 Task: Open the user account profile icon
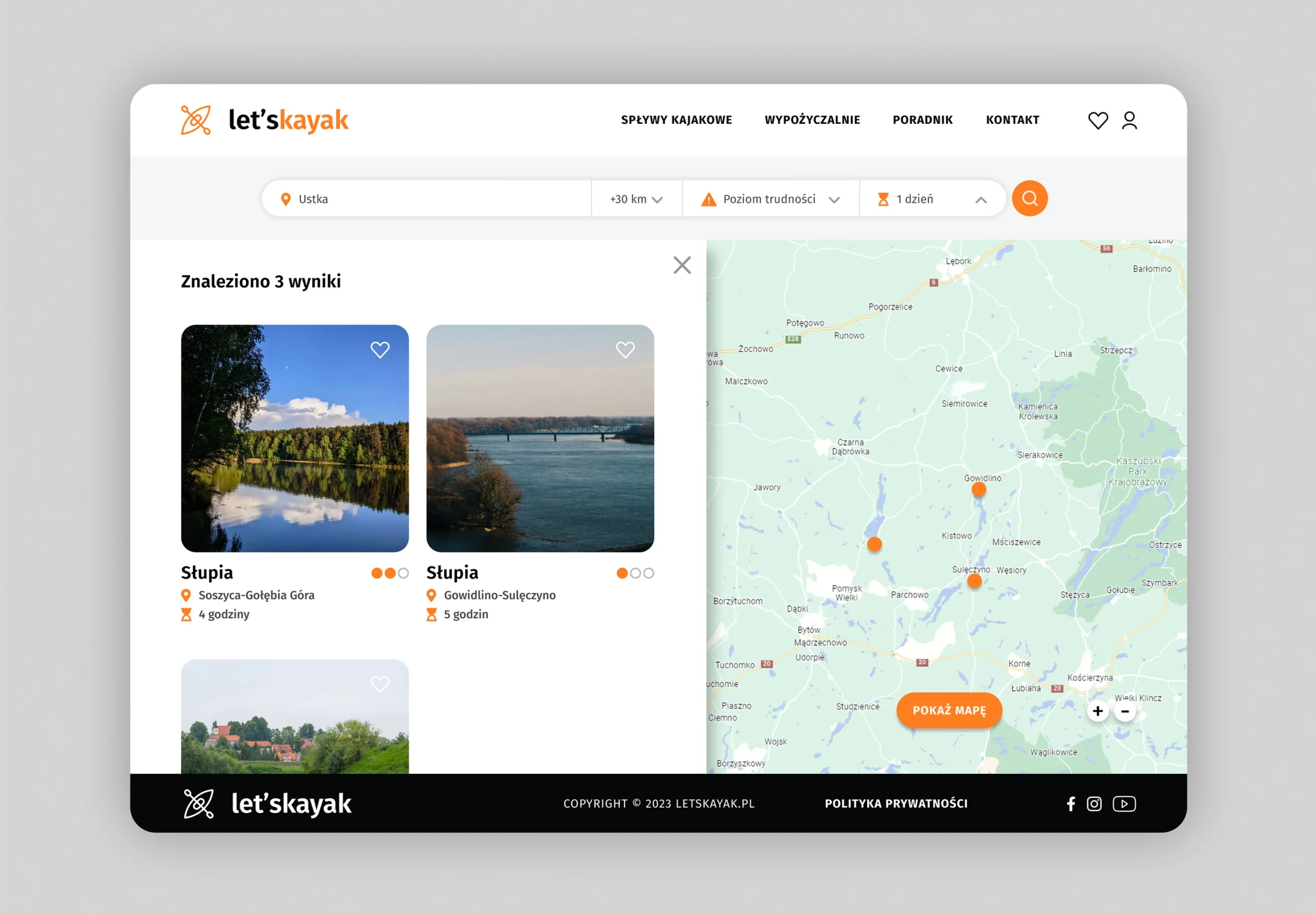click(1129, 120)
